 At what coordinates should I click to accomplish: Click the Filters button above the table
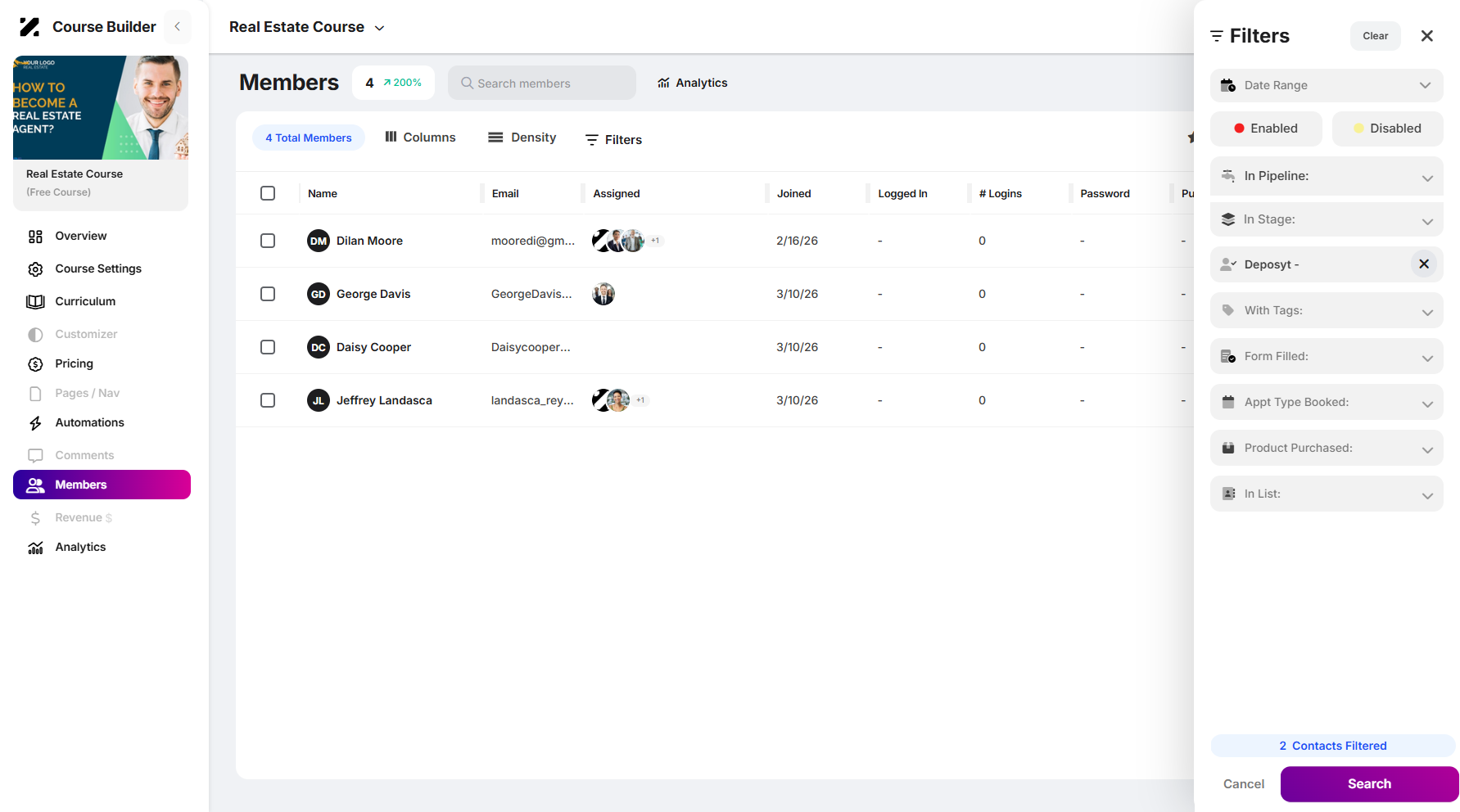pos(613,140)
